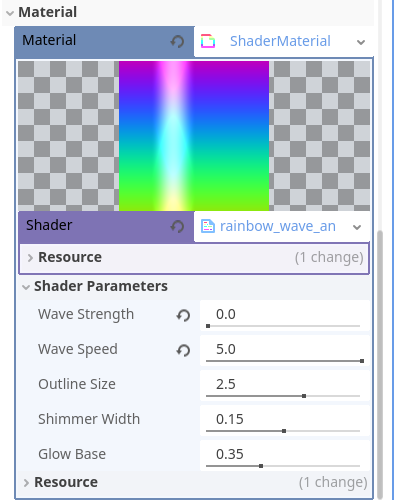Click the rainbow material preview thumbnail

(194, 136)
